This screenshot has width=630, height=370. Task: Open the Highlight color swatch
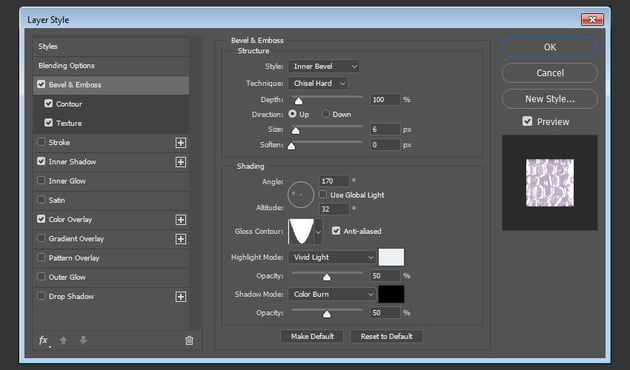pos(391,257)
